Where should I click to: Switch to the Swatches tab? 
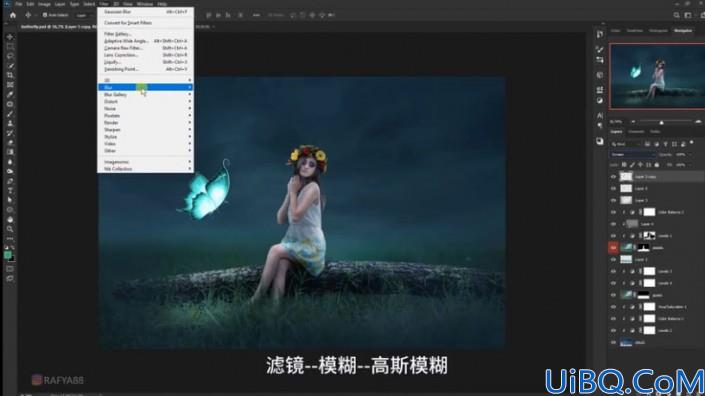point(635,31)
